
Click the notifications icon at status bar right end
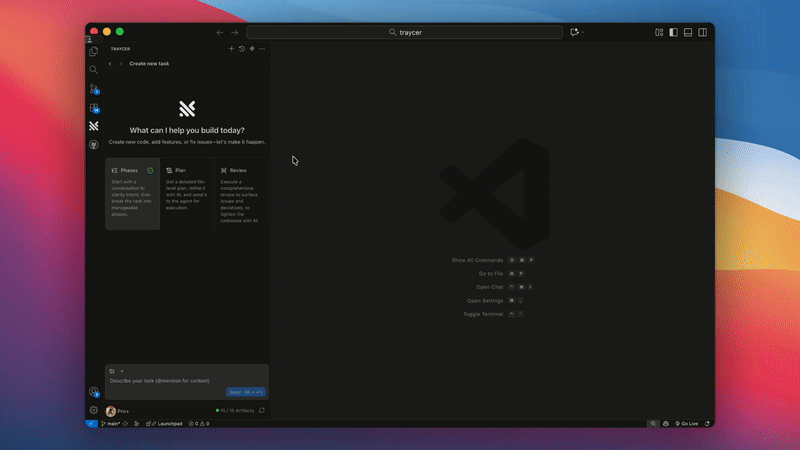[707, 423]
